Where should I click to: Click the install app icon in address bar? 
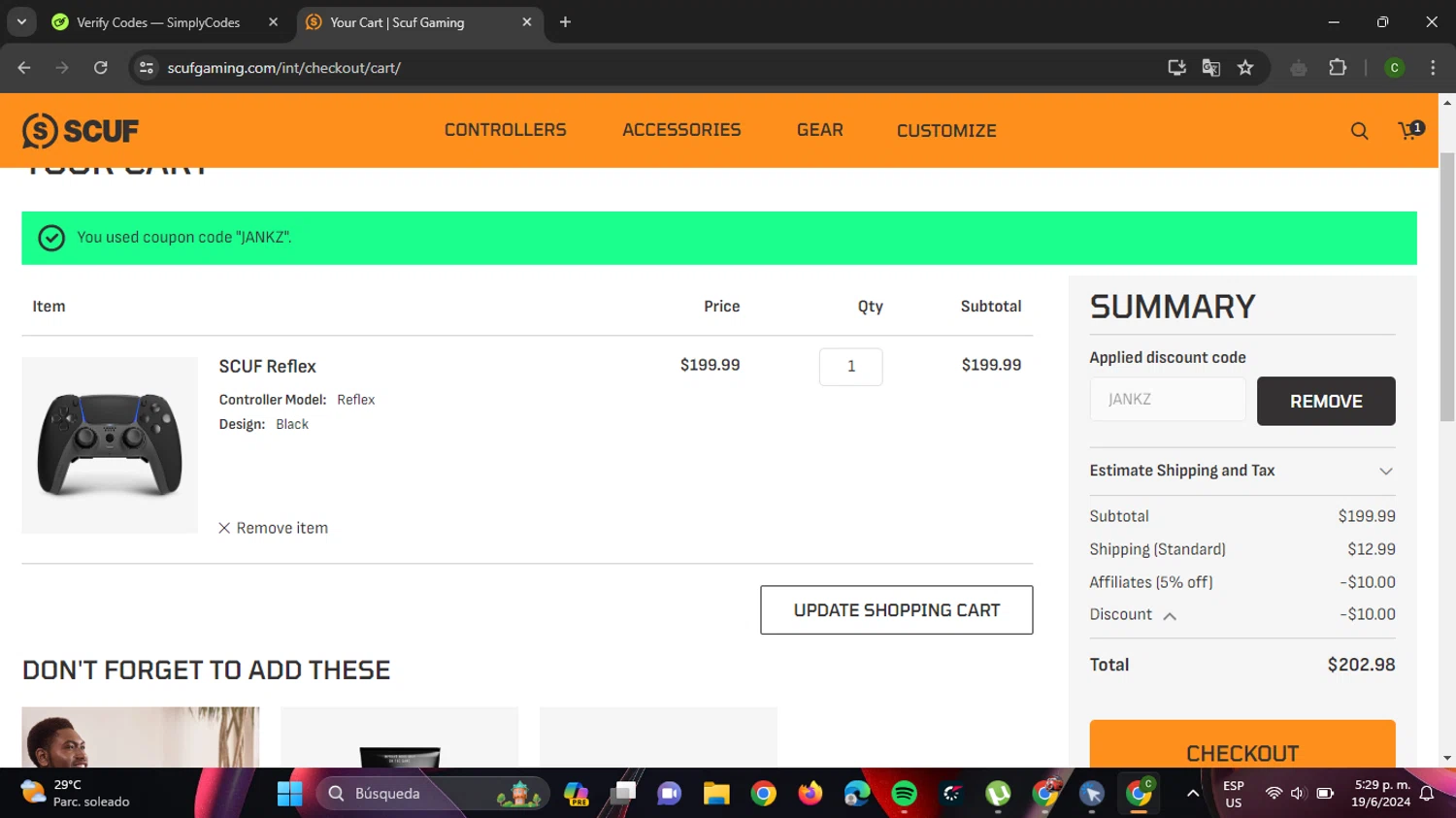click(1176, 68)
